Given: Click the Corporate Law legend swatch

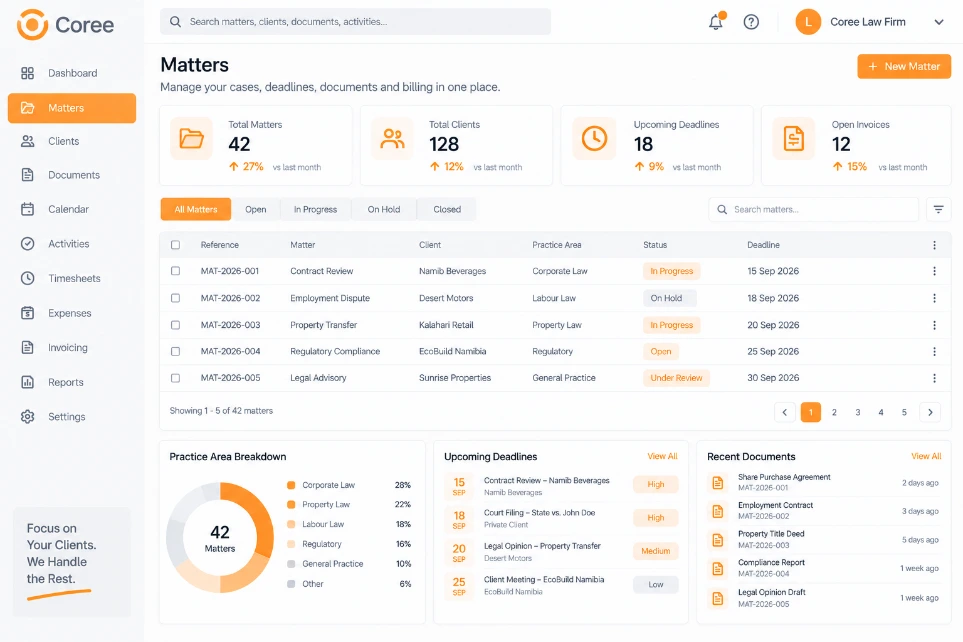Looking at the screenshot, I should pos(291,485).
